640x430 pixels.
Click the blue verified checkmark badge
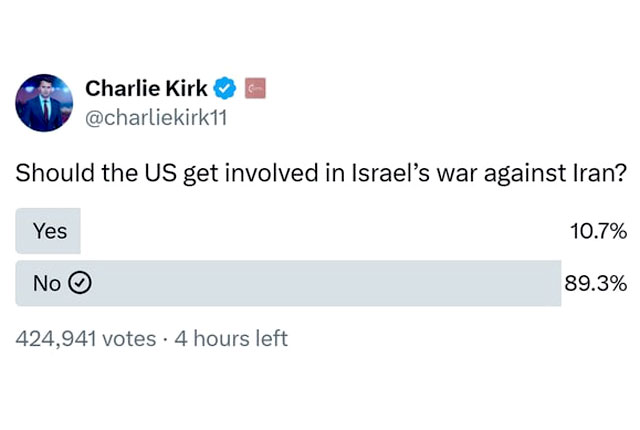(225, 88)
